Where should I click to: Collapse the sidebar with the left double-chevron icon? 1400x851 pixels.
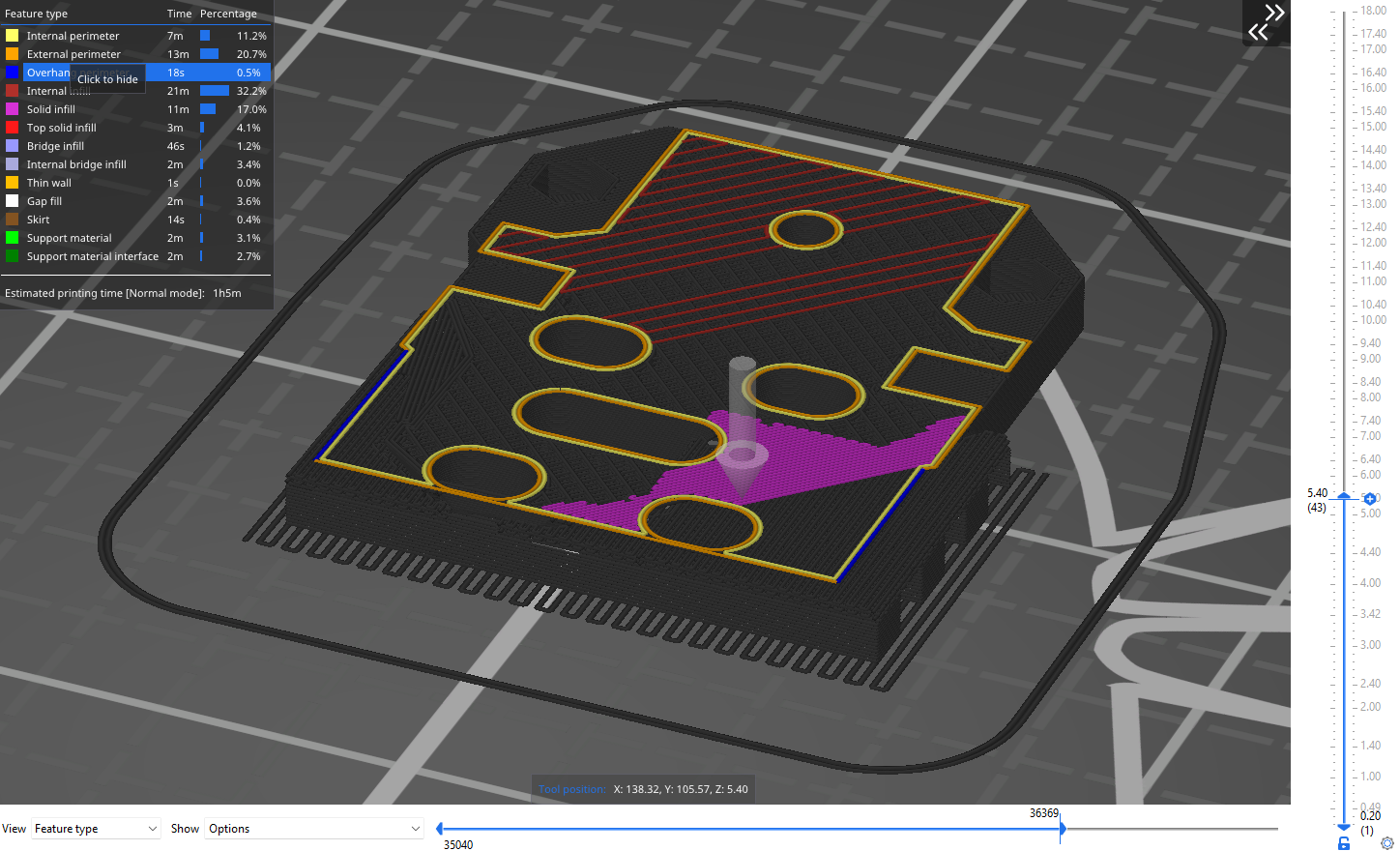1260,32
